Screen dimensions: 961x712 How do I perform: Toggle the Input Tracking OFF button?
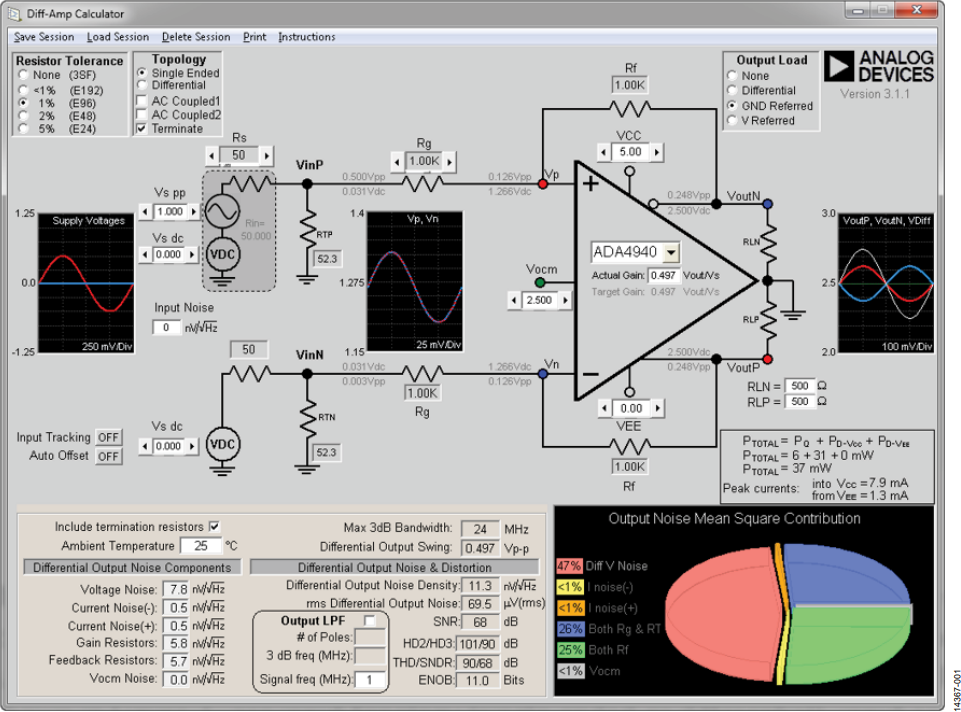click(x=108, y=437)
